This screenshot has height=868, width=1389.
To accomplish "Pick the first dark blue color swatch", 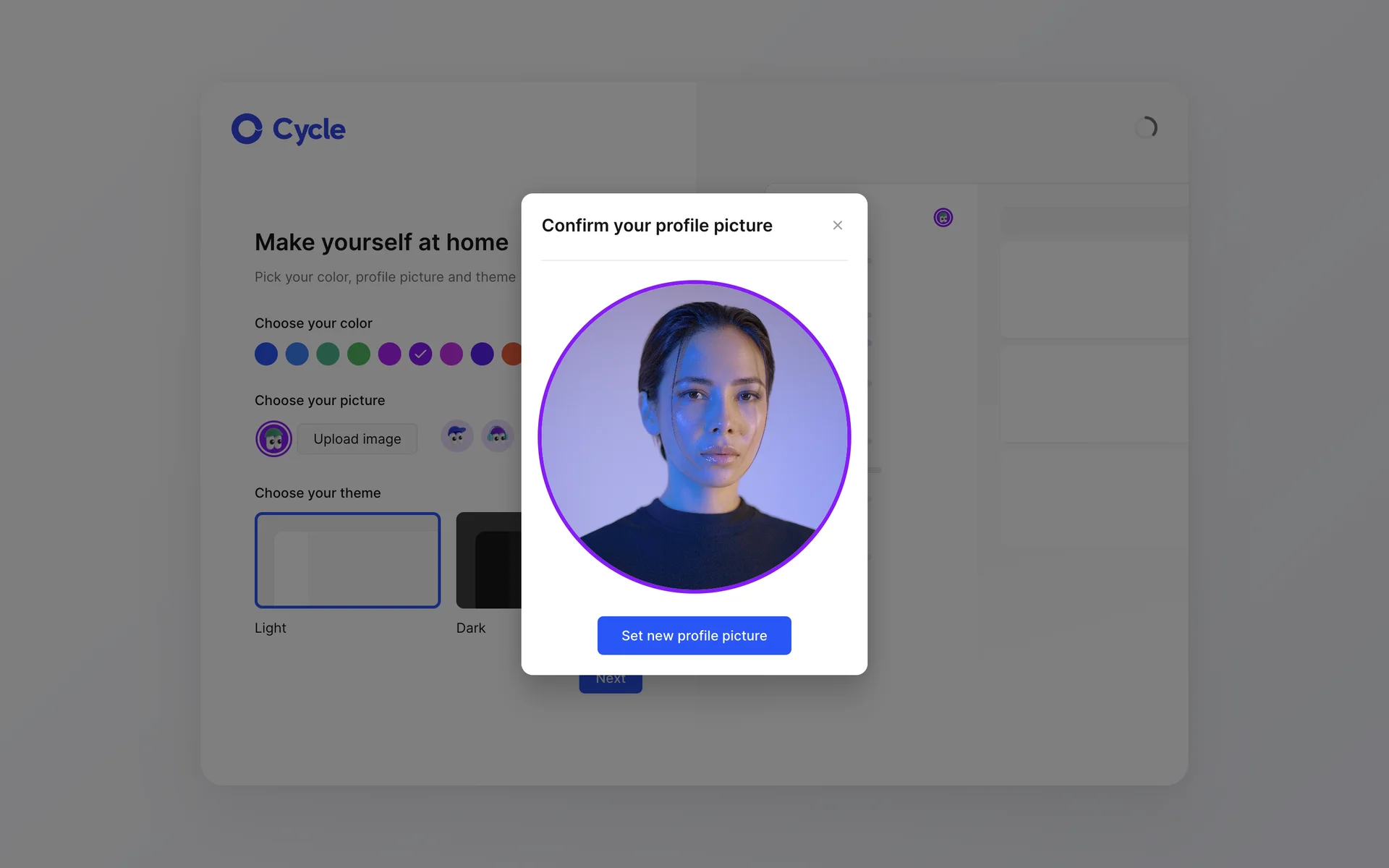I will (266, 354).
